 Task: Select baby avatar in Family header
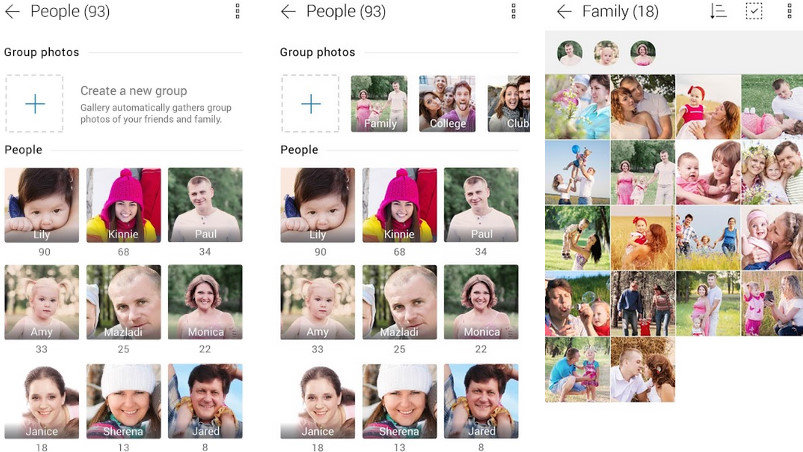point(606,53)
